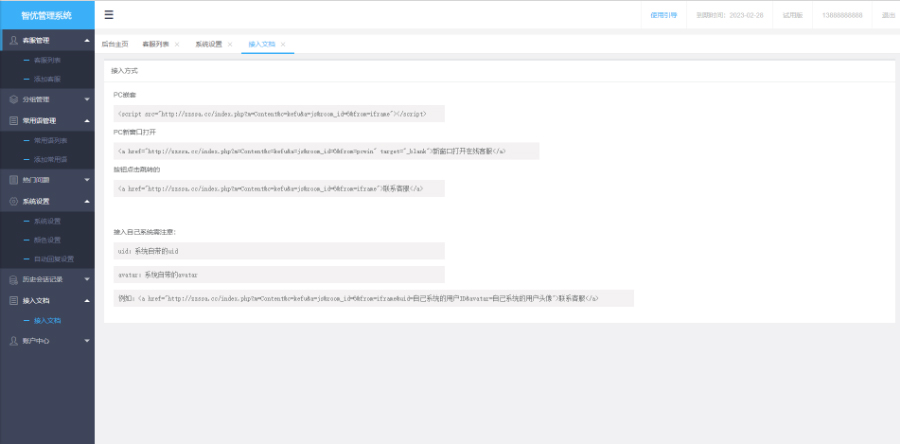Click the 接入自己系统需注意 label
This screenshot has height=444, width=900.
pos(145,232)
